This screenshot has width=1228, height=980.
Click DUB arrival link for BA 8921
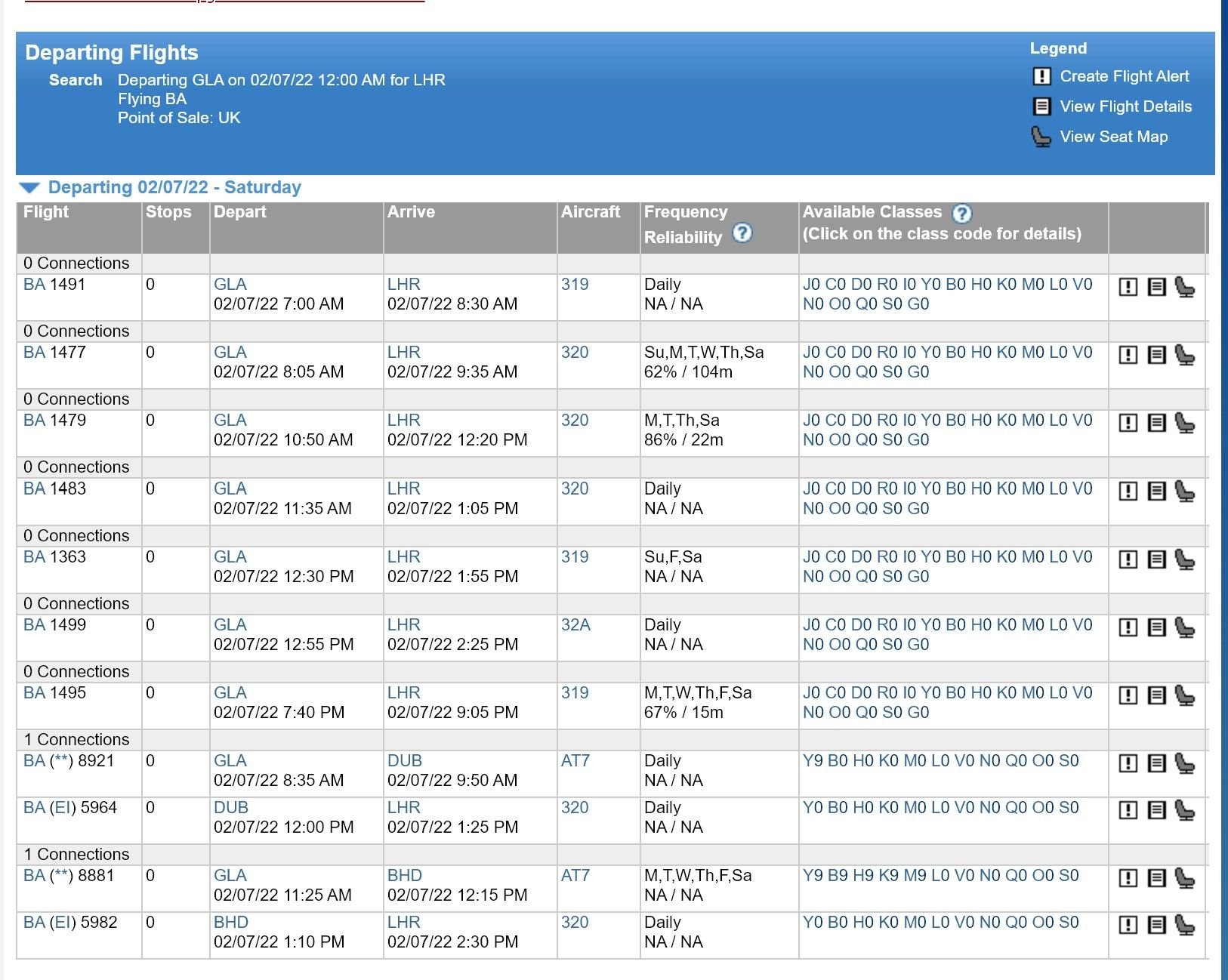[x=405, y=761]
